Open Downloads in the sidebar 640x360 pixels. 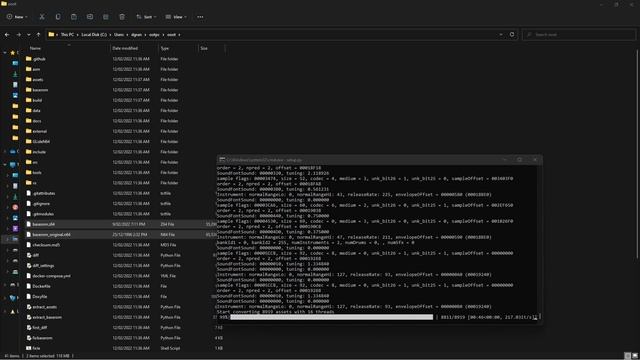pos(15,74)
